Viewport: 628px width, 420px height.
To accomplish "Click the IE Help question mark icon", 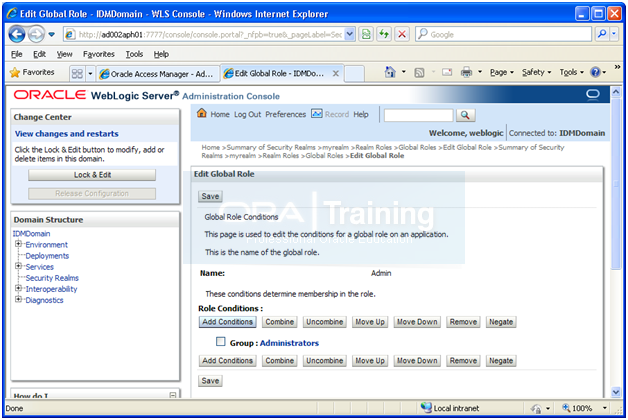I will click(x=596, y=72).
